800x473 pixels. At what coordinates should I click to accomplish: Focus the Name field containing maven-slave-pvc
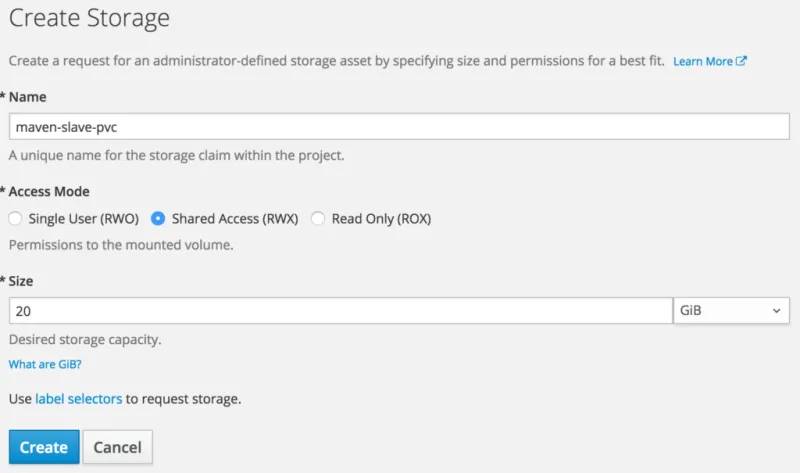(400, 126)
